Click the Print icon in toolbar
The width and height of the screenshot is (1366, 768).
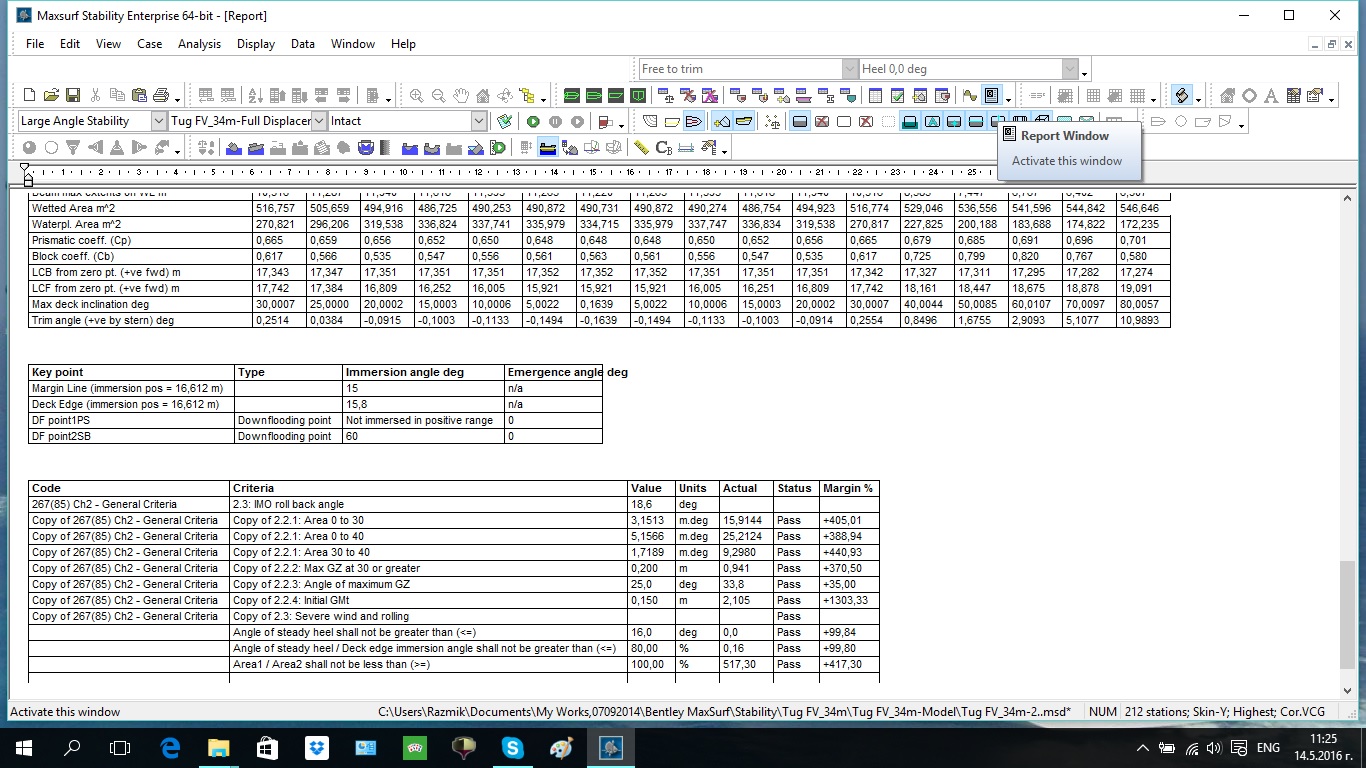pos(162,96)
